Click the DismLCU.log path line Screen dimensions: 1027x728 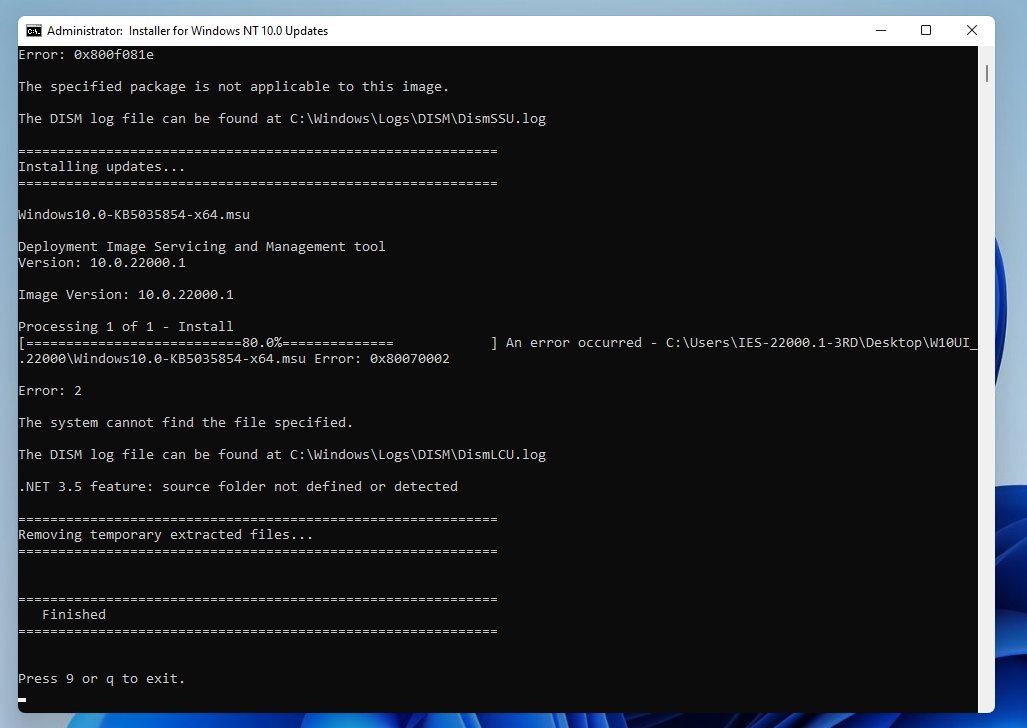[282, 455]
